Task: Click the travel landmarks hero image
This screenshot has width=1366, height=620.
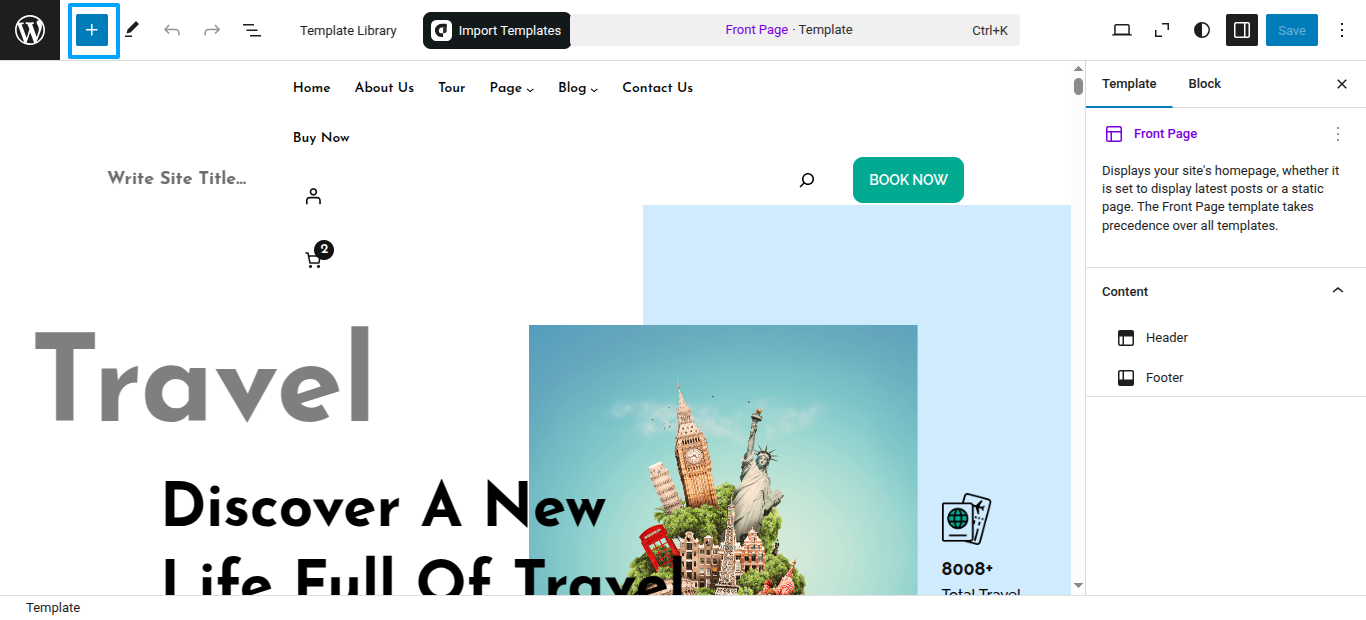Action: tap(723, 460)
